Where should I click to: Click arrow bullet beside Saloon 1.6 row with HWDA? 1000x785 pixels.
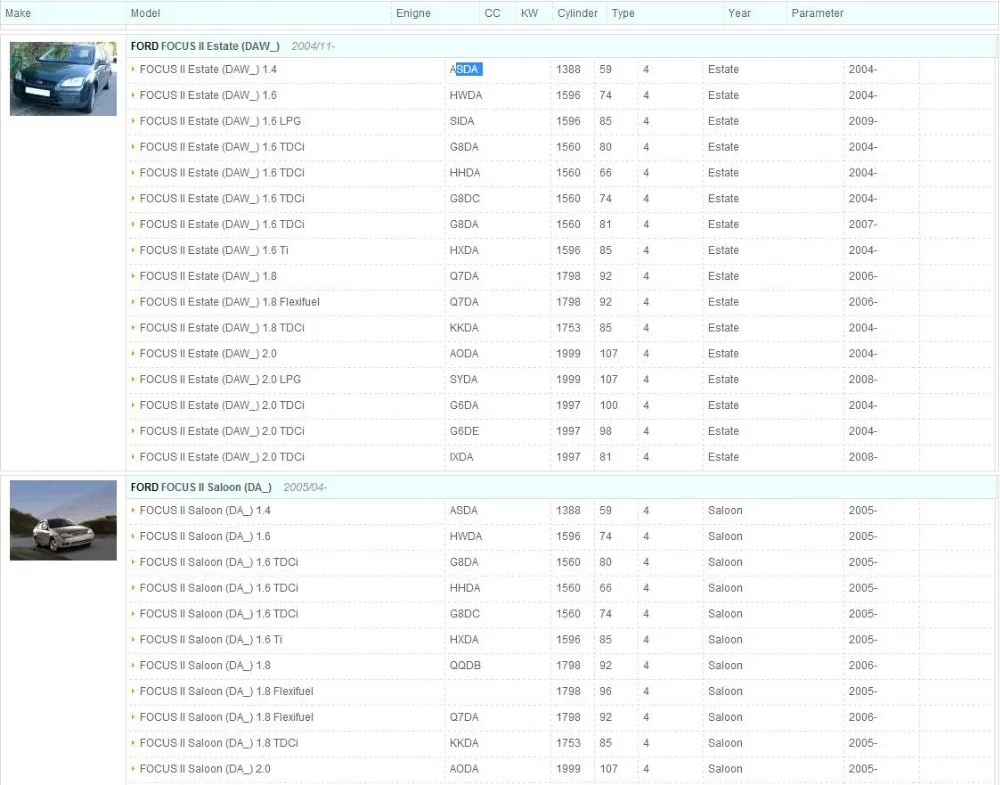133,536
